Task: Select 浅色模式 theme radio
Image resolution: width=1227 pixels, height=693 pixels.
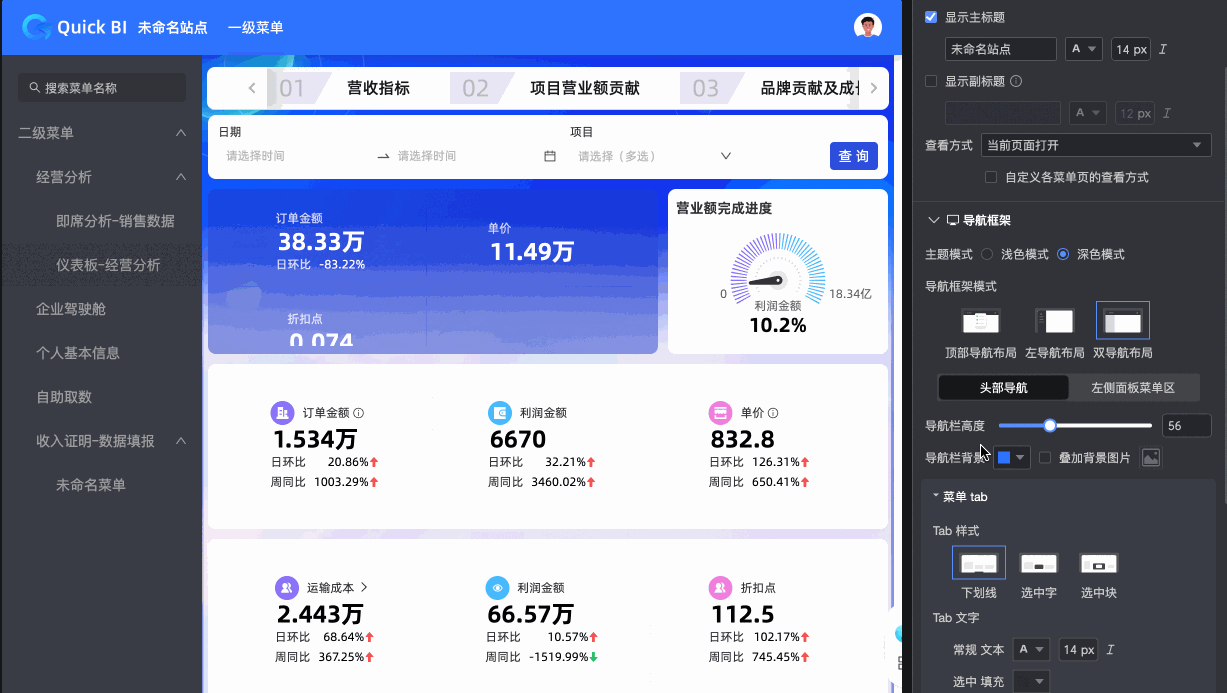Action: point(987,254)
